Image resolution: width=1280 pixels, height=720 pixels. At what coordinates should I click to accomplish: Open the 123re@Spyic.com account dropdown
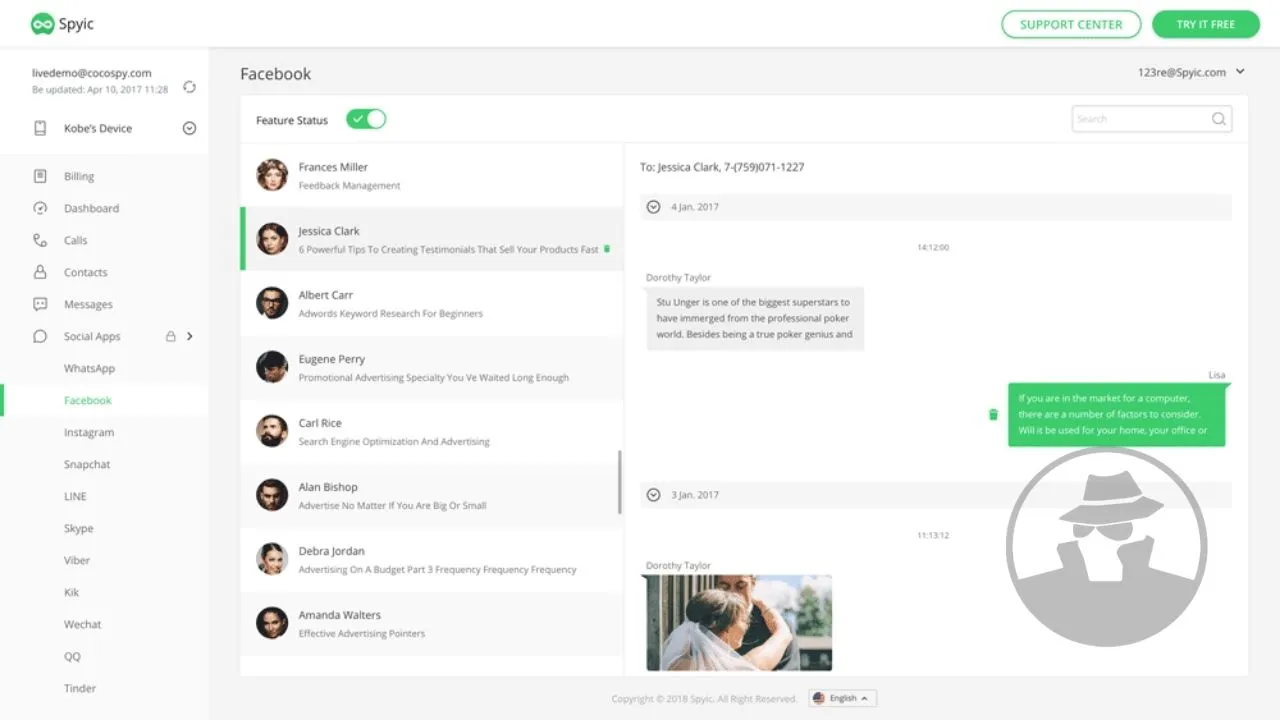[x=1191, y=72]
